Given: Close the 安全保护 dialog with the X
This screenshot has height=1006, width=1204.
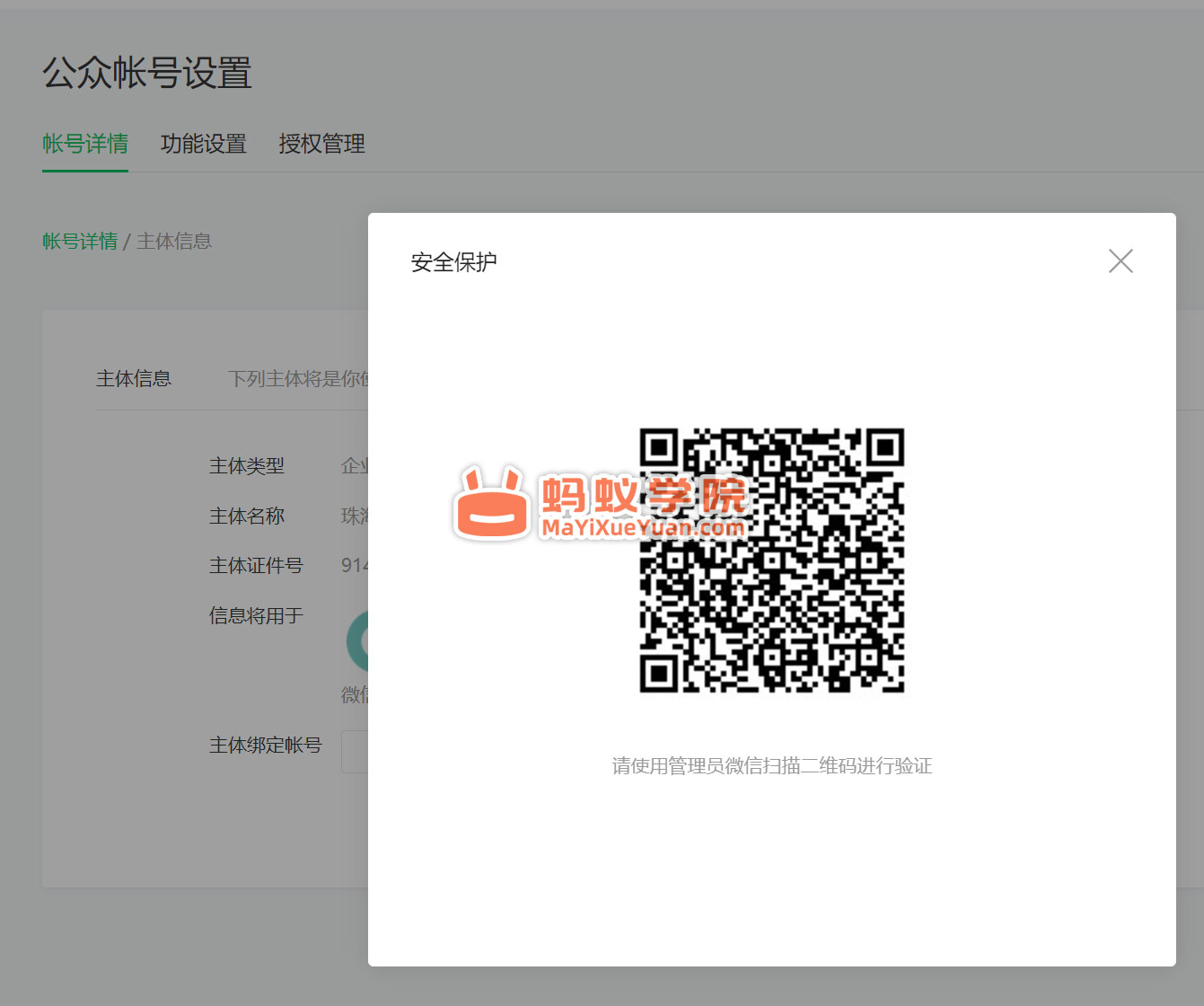Looking at the screenshot, I should (1121, 261).
